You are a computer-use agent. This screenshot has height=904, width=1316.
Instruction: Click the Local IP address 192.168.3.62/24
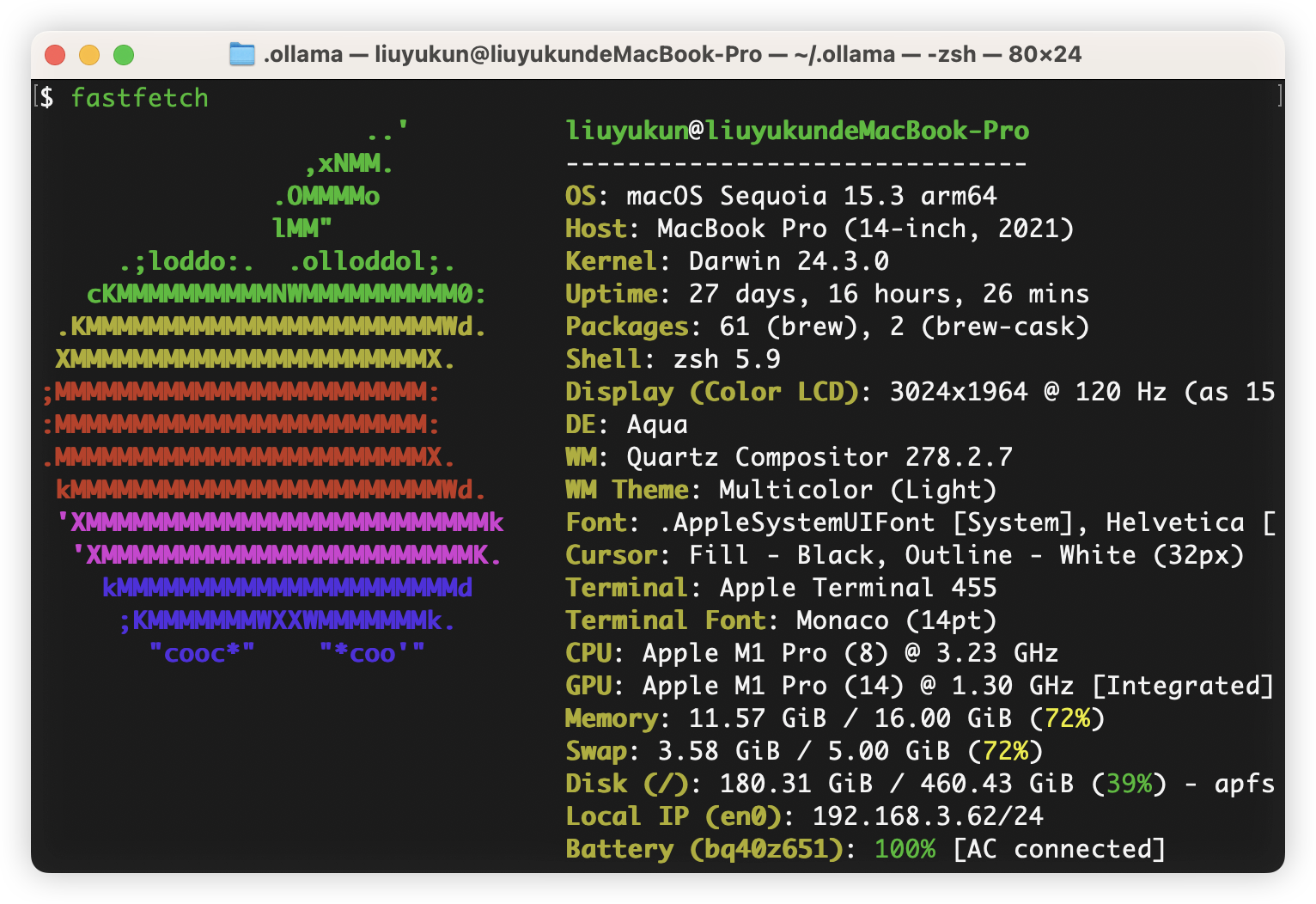[927, 816]
